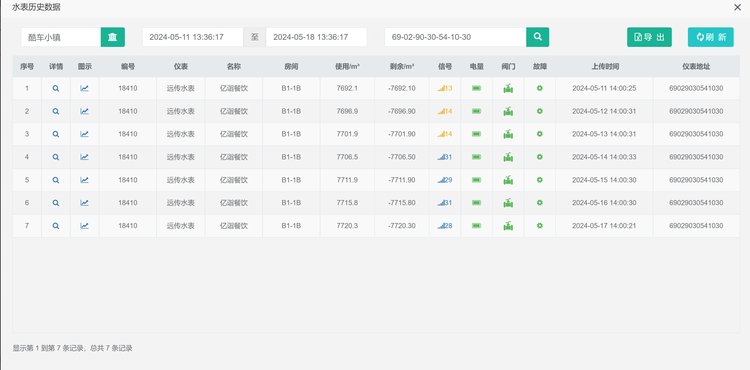Open detail magnifier for row 6
Screen dimensions: 750x370
[56, 203]
